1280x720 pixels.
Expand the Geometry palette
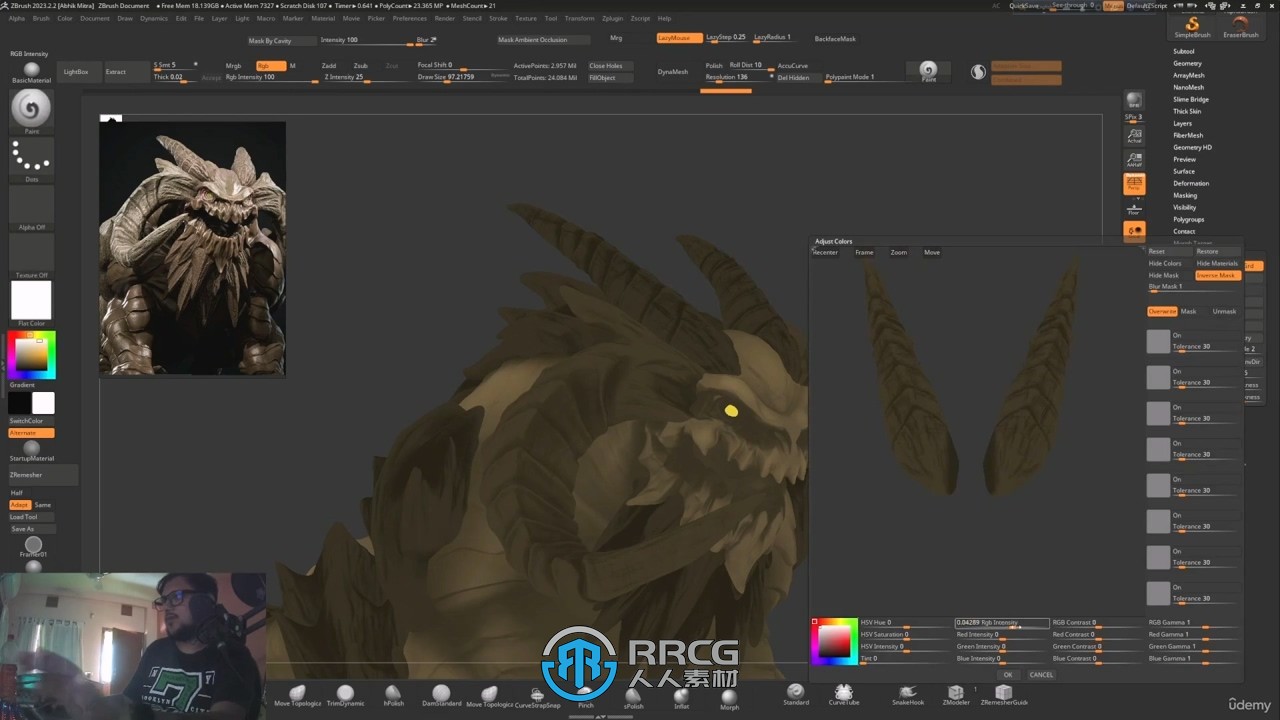tap(1187, 63)
